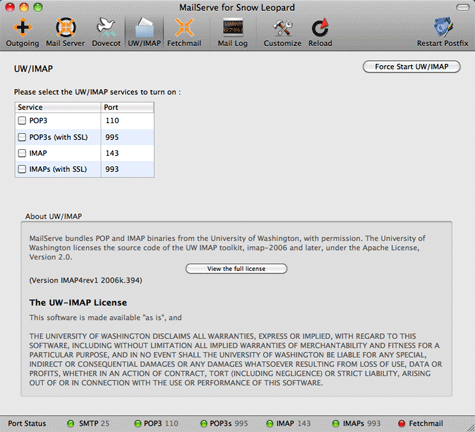This screenshot has height=432, width=475.
Task: Switch to the UW/IMAP toolbar item
Action: [x=144, y=32]
